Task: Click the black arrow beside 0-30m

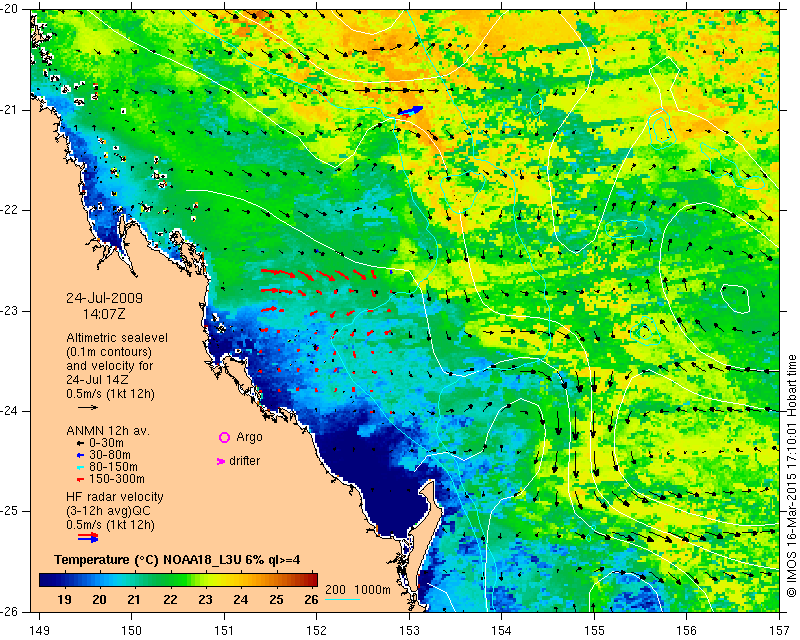Action: click(80, 443)
